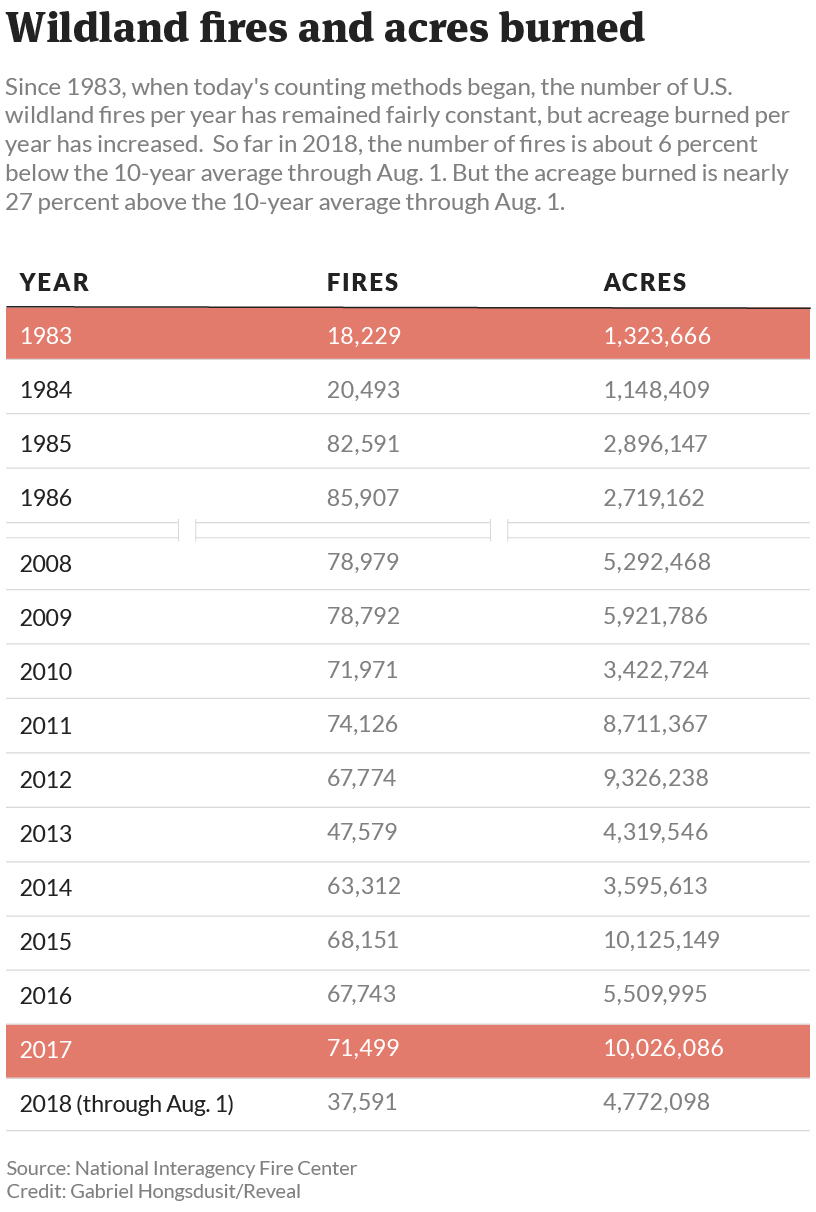Click the National Interagency Fire Center source line
816x1212 pixels.
[x=182, y=1168]
